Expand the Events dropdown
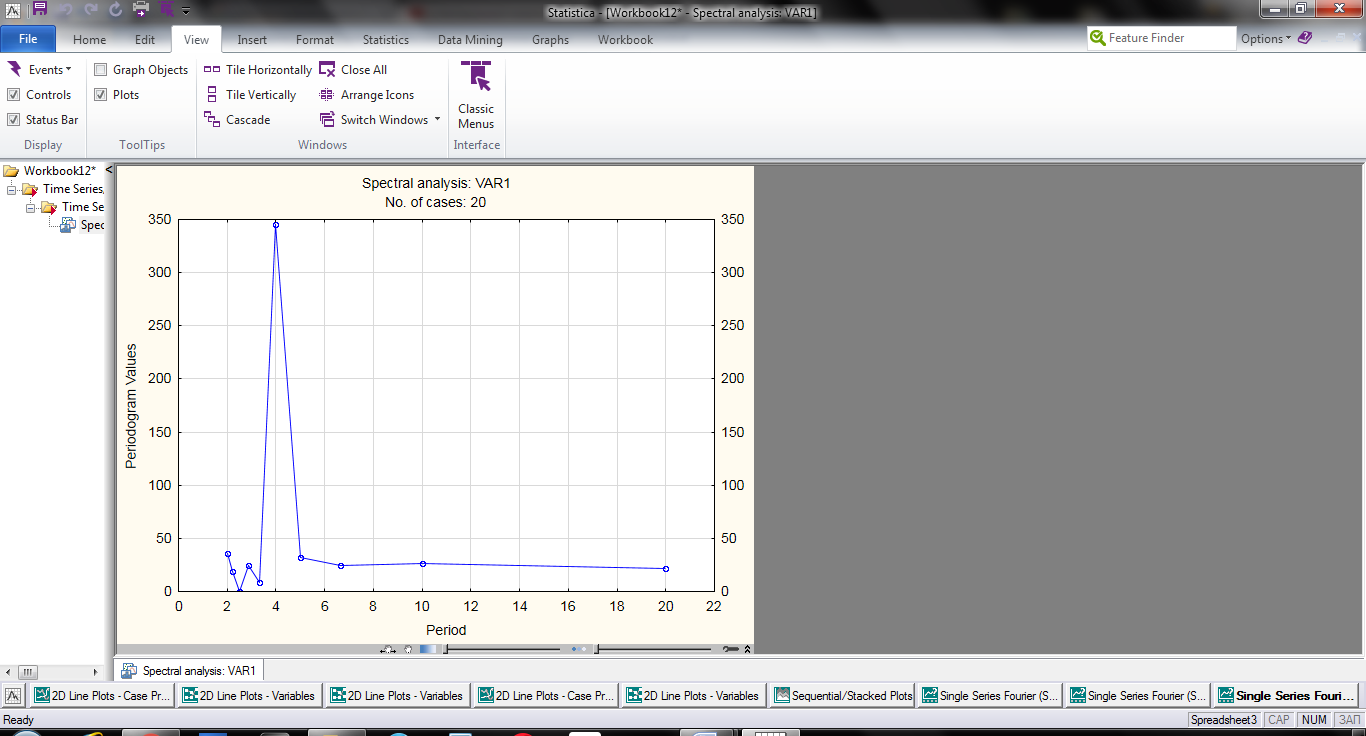Screen dimensions: 1366x736 (40, 70)
